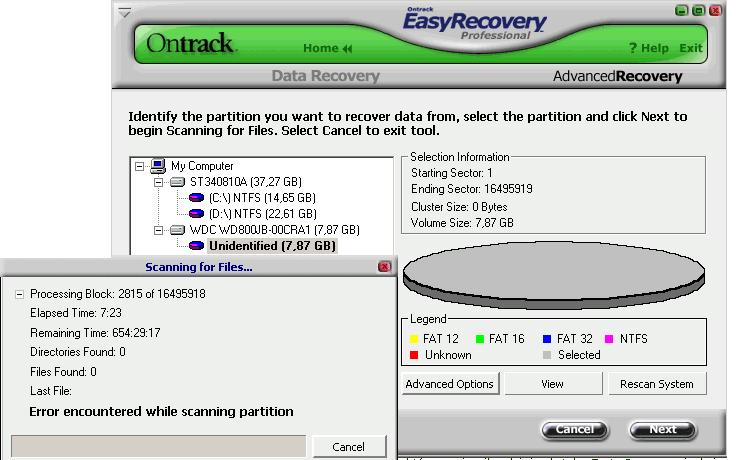Click Rescan System
The height and width of the screenshot is (460, 756).
657,384
